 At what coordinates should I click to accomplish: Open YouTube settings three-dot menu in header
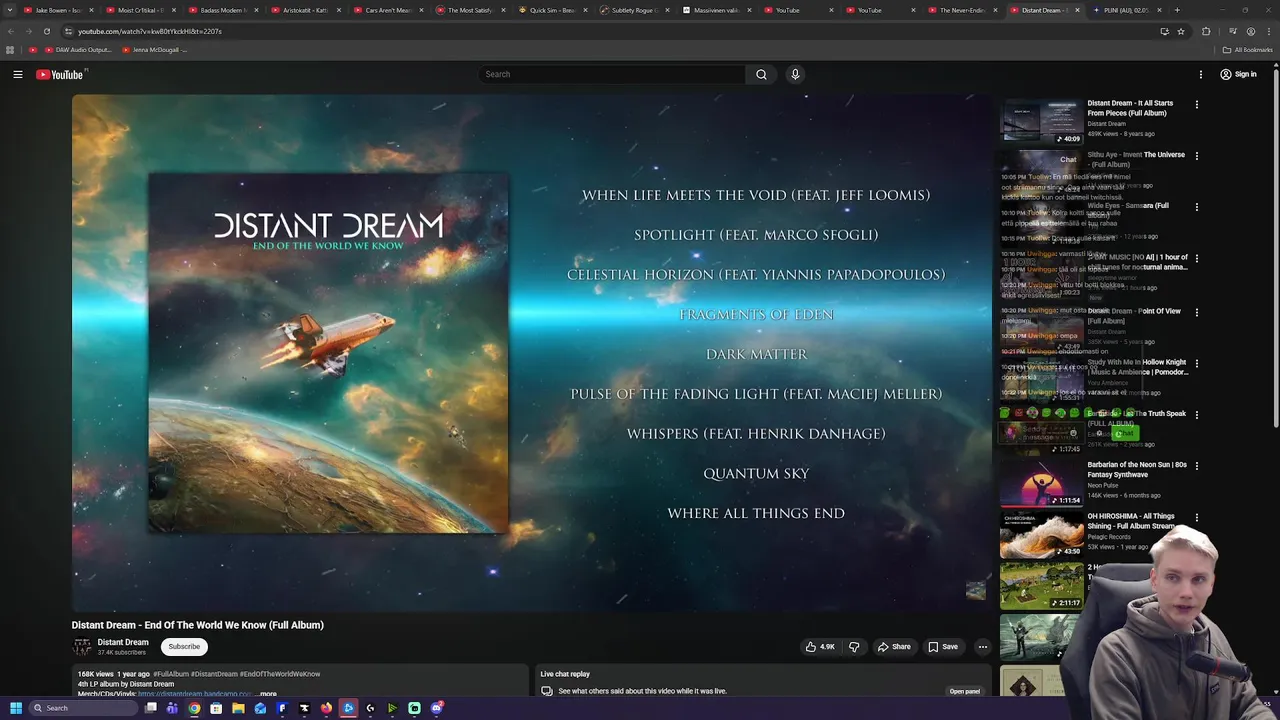(x=1201, y=74)
